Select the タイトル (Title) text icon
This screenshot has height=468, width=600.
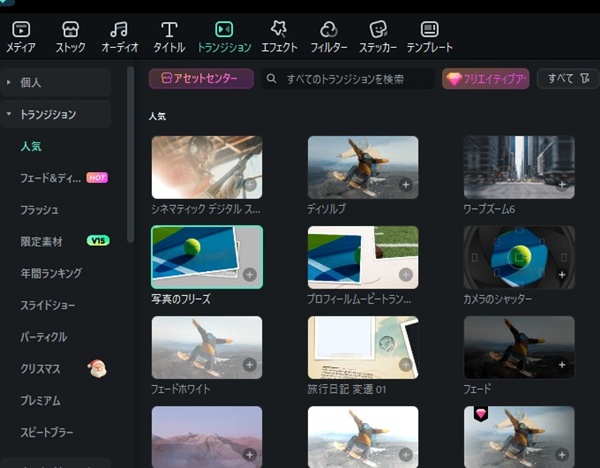coord(169,30)
